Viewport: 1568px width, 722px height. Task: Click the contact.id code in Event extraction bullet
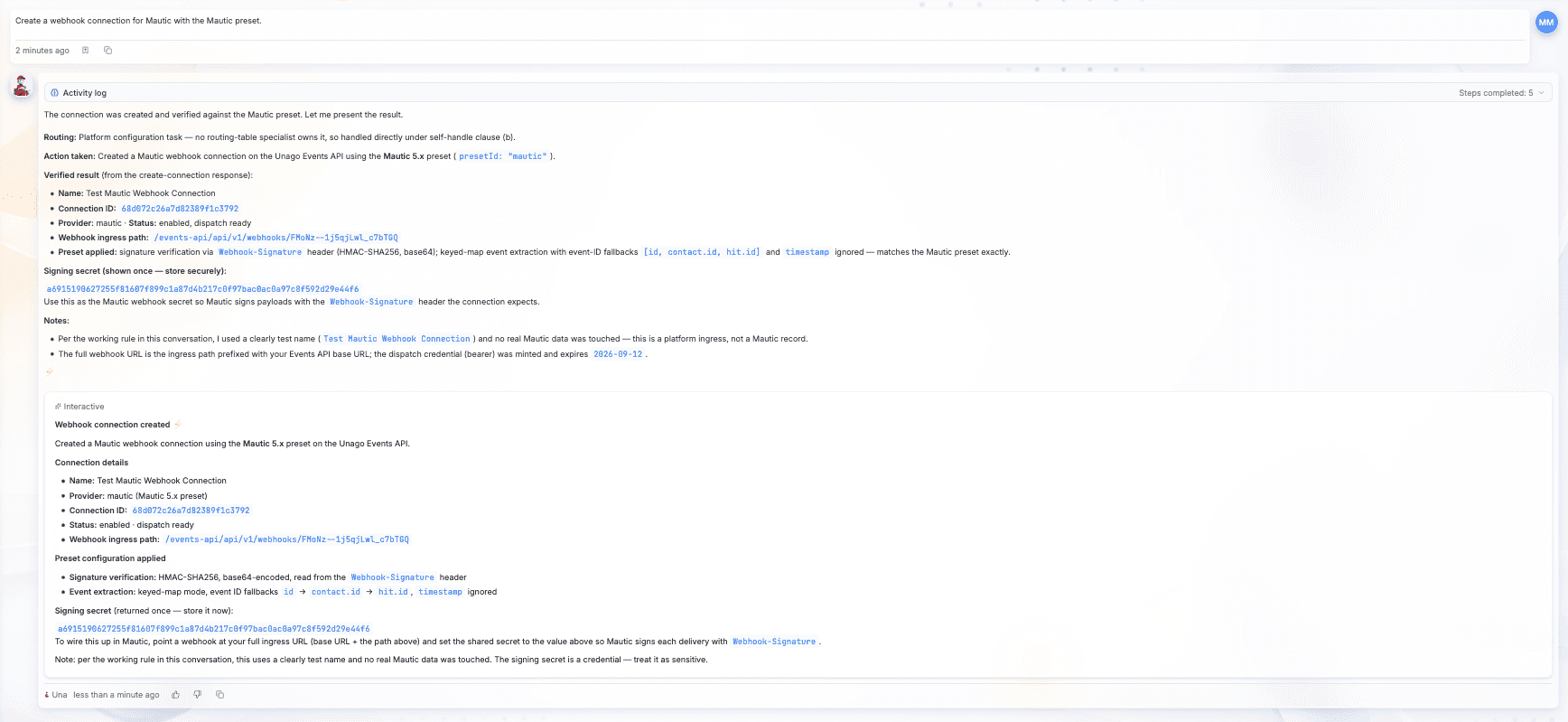(336, 592)
